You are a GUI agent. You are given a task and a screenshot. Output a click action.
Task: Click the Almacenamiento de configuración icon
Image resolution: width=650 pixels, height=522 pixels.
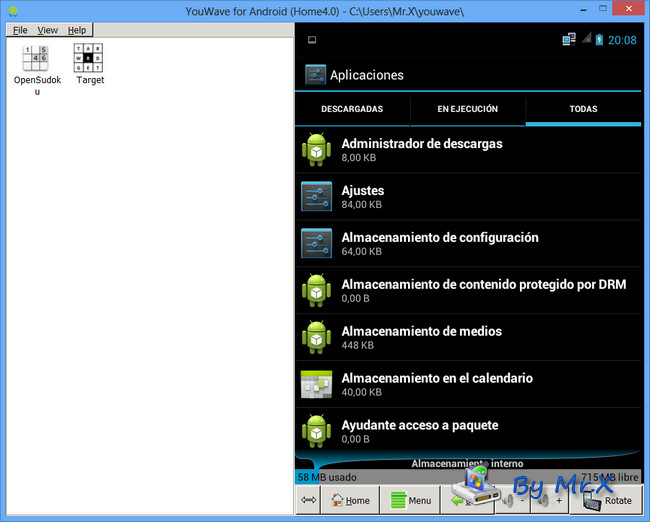tap(316, 243)
